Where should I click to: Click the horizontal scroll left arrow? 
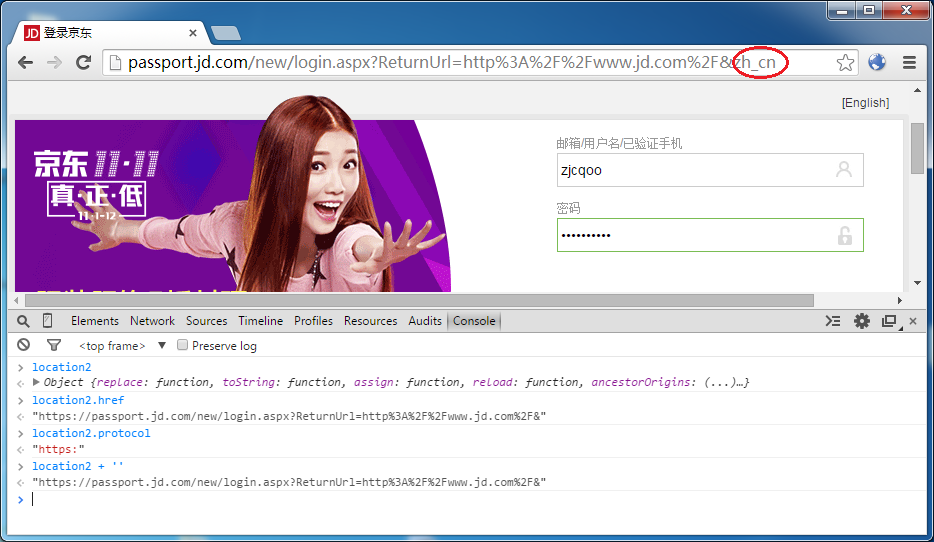click(17, 300)
